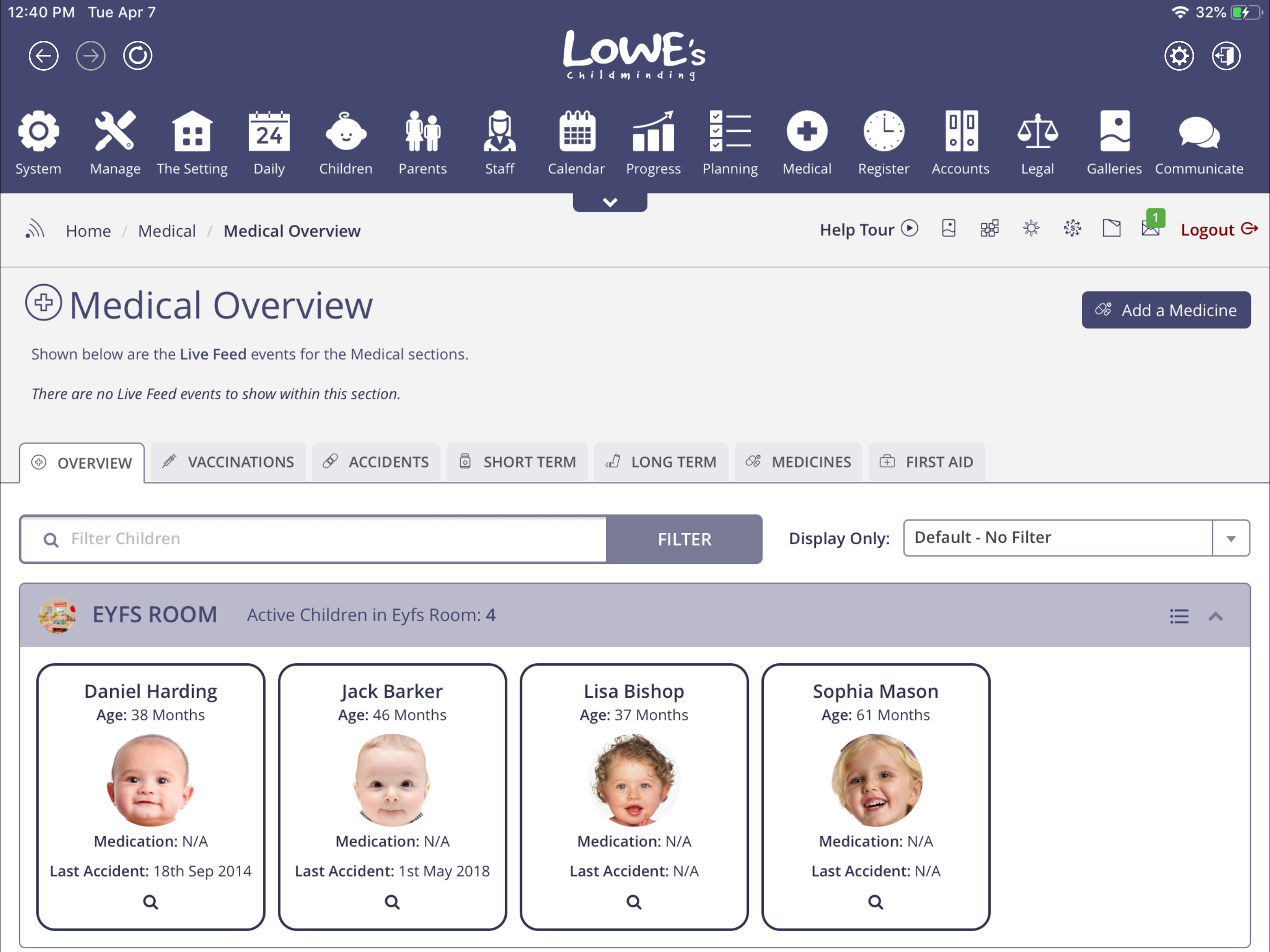This screenshot has width=1270, height=952.
Task: Toggle the list view for EYFS ROOM
Action: point(1179,616)
